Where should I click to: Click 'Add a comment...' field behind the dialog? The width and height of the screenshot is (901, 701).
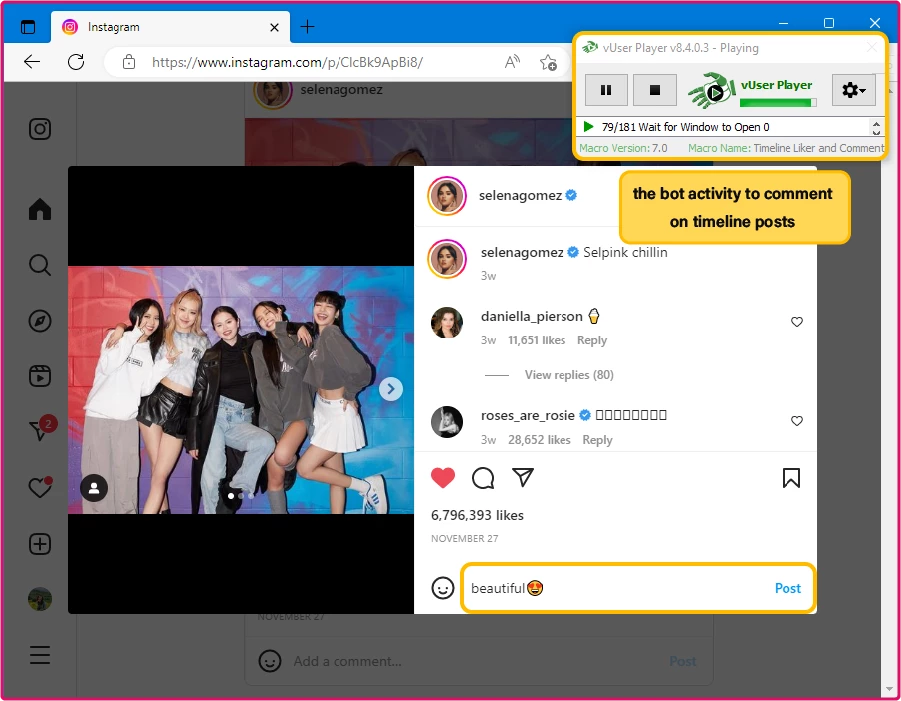348,661
